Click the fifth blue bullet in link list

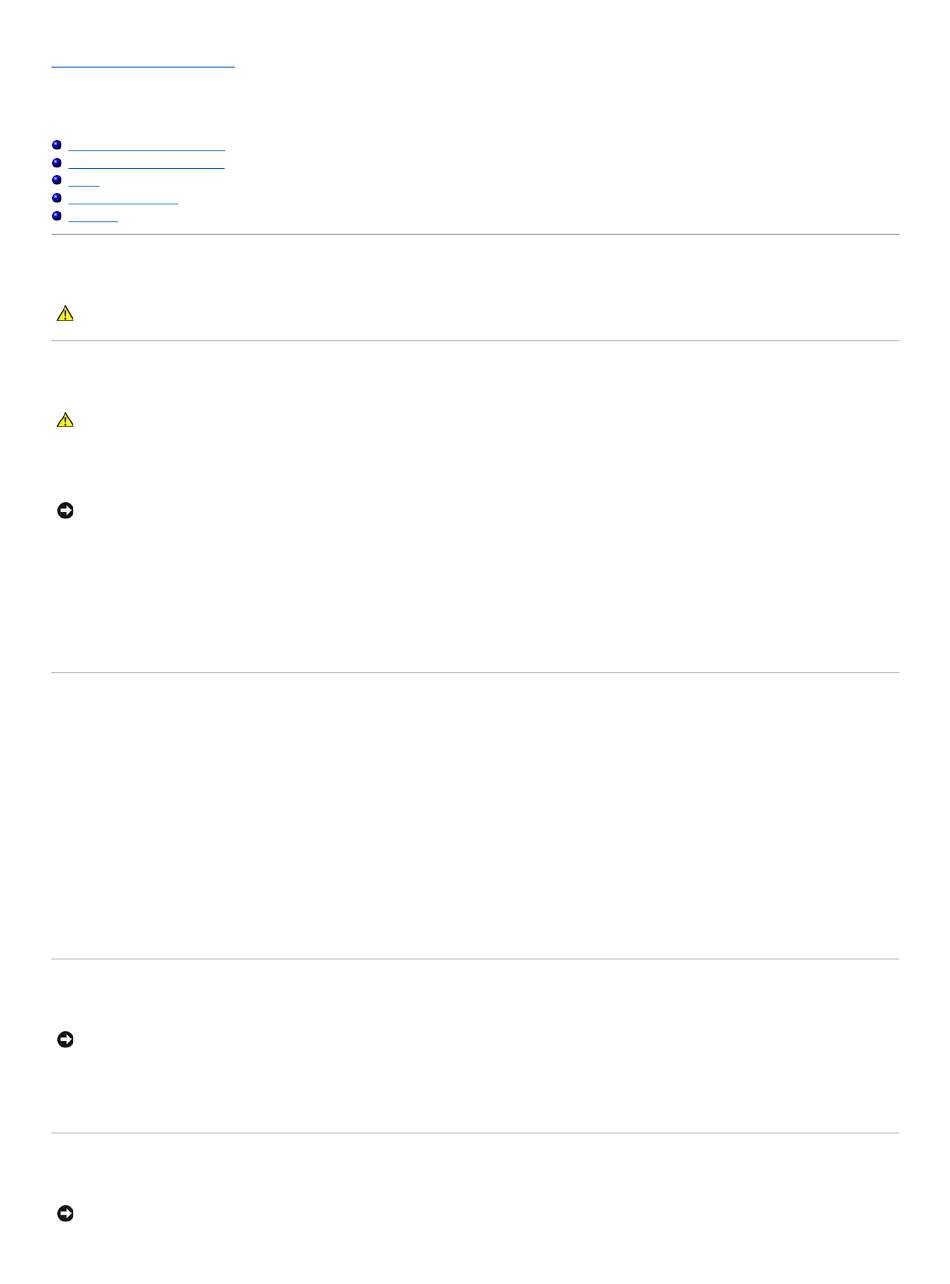(57, 215)
